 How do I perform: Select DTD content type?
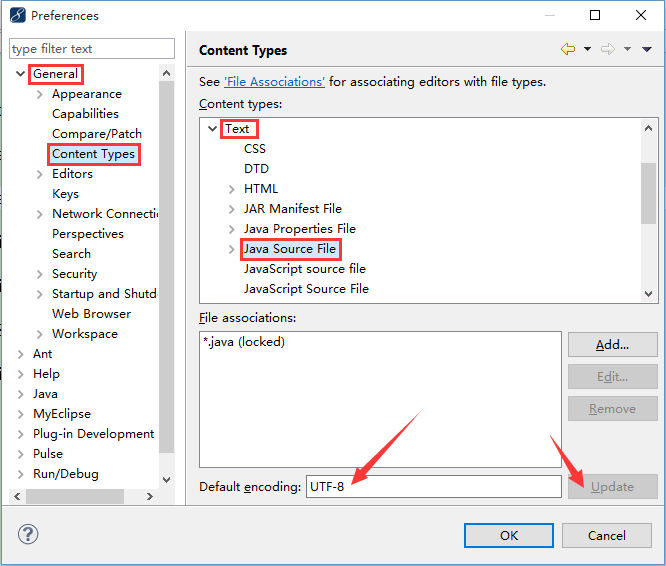256,169
